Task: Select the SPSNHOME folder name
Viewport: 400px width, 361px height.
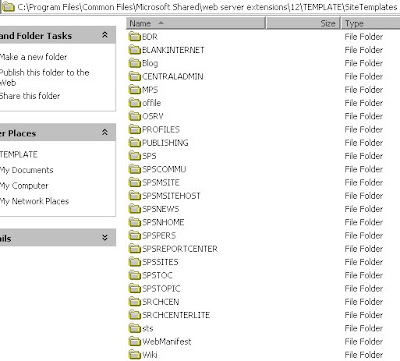Action: 163,222
